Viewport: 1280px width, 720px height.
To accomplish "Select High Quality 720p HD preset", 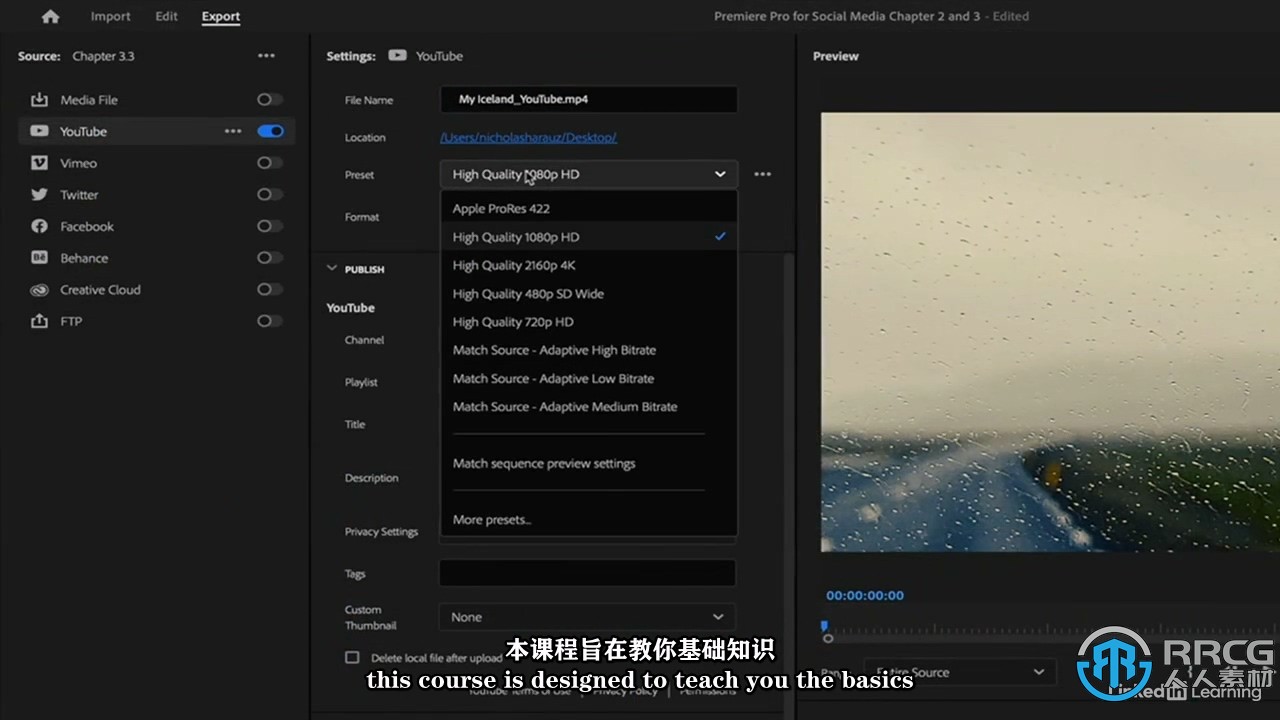I will [589, 322].
